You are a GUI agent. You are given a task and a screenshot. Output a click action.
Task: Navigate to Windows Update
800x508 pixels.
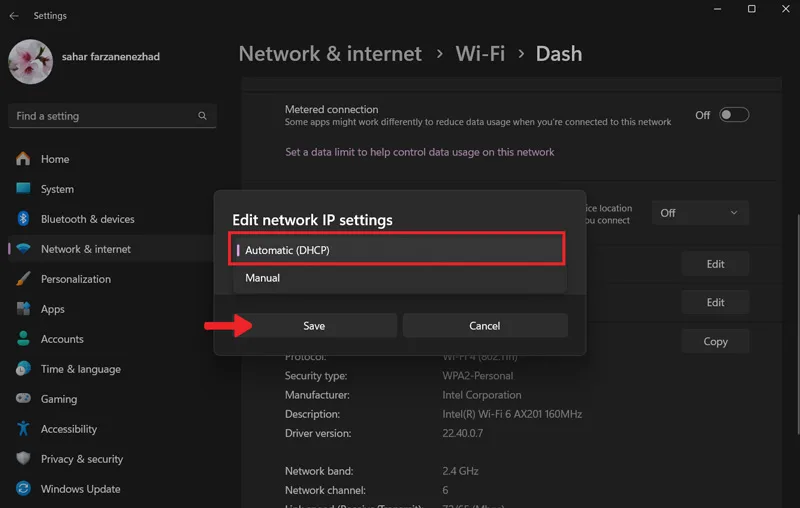[81, 489]
